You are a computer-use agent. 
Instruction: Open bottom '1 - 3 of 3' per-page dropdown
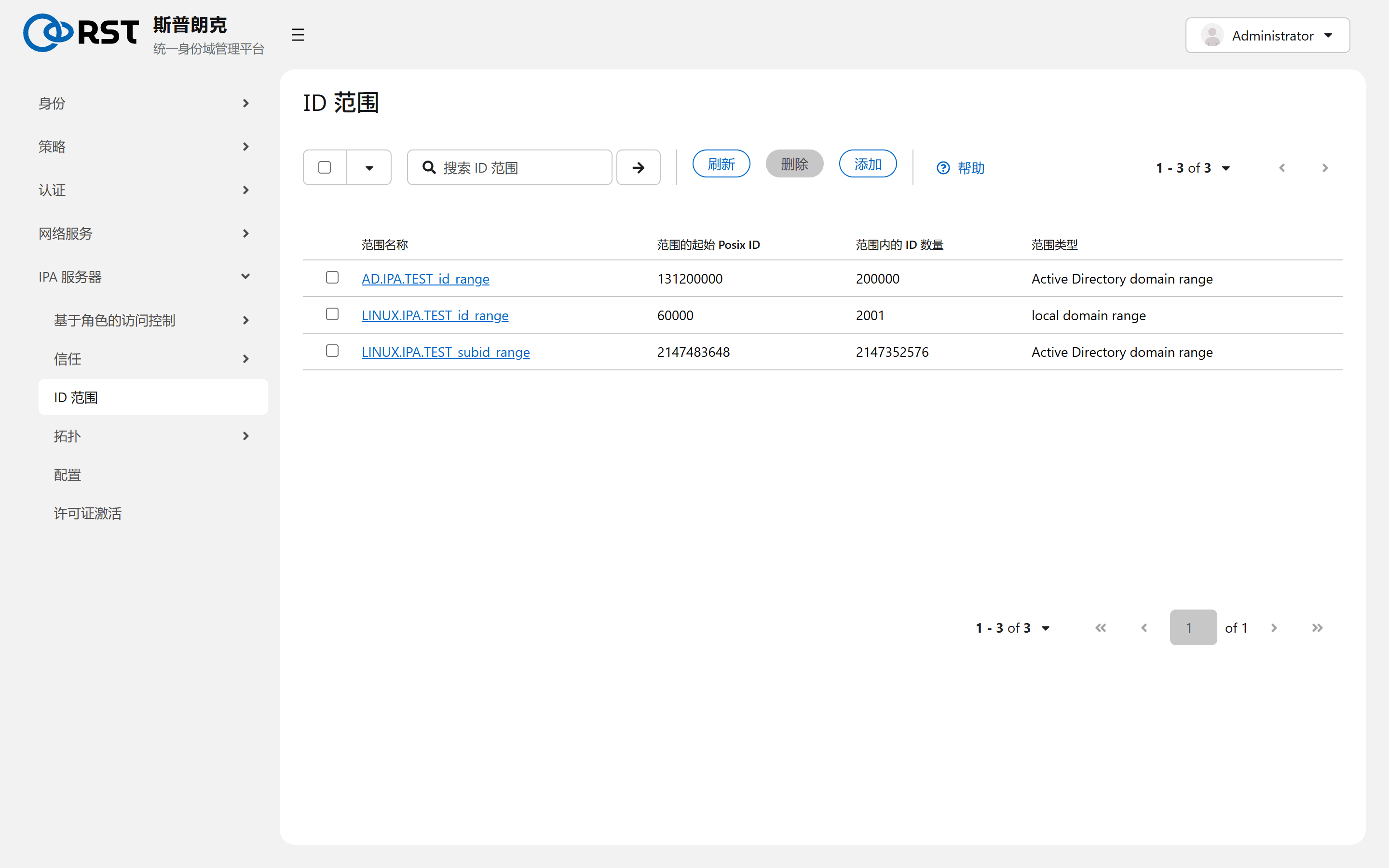[1012, 627]
